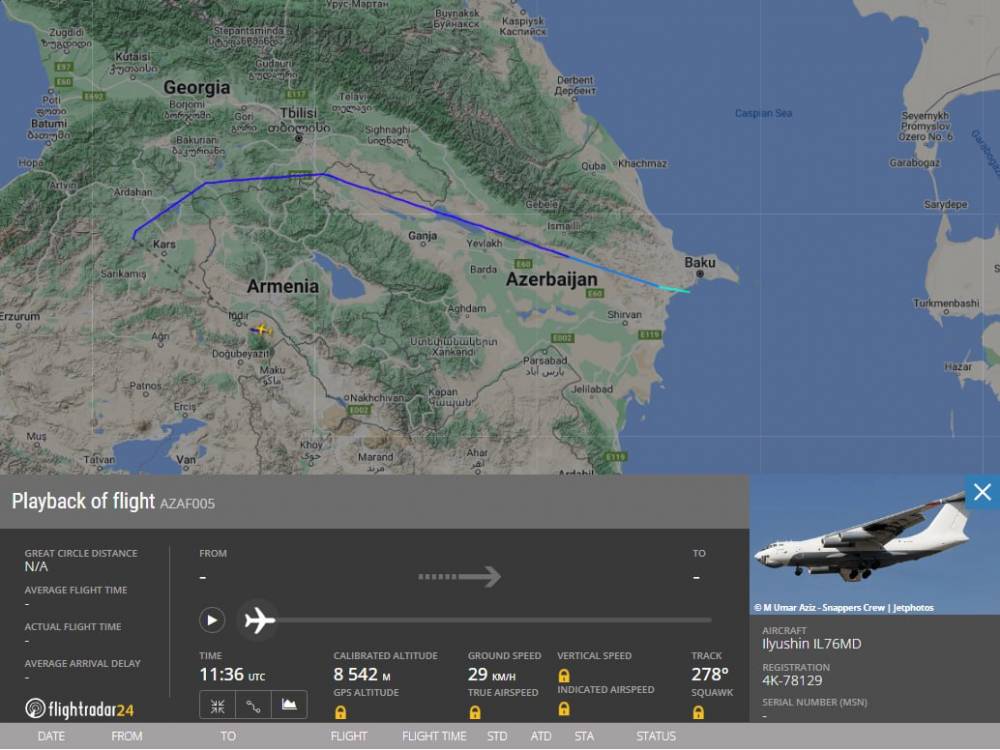Click the Kars label on map

click(x=164, y=244)
